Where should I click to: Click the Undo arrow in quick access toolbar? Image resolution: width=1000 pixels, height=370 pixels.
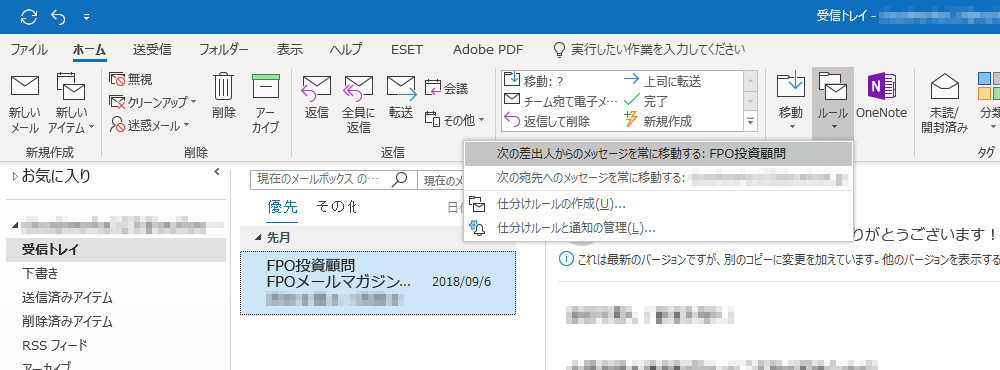click(58, 17)
